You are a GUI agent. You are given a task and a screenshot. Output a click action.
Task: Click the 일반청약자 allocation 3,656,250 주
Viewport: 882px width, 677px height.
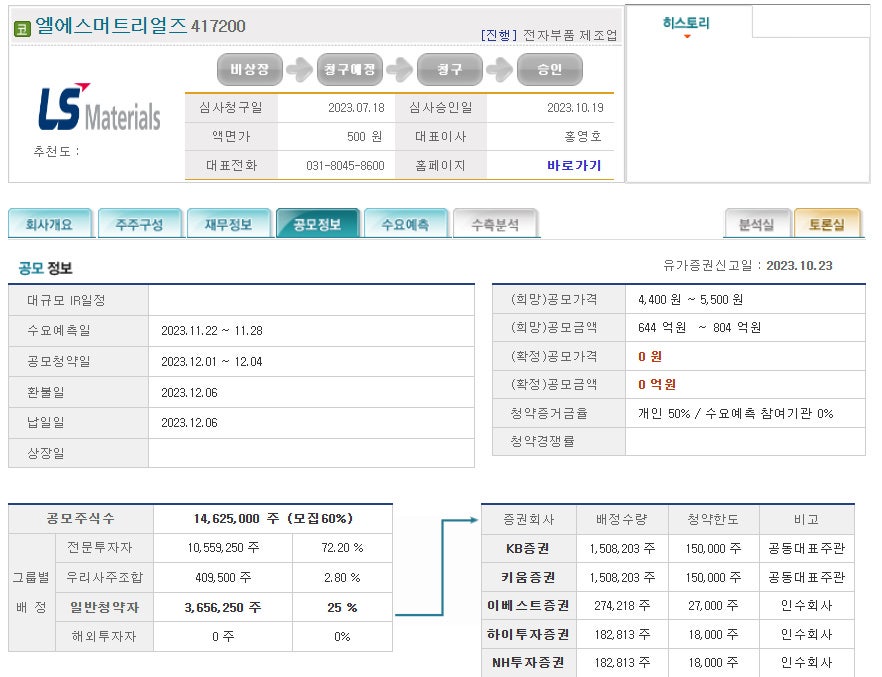point(223,607)
